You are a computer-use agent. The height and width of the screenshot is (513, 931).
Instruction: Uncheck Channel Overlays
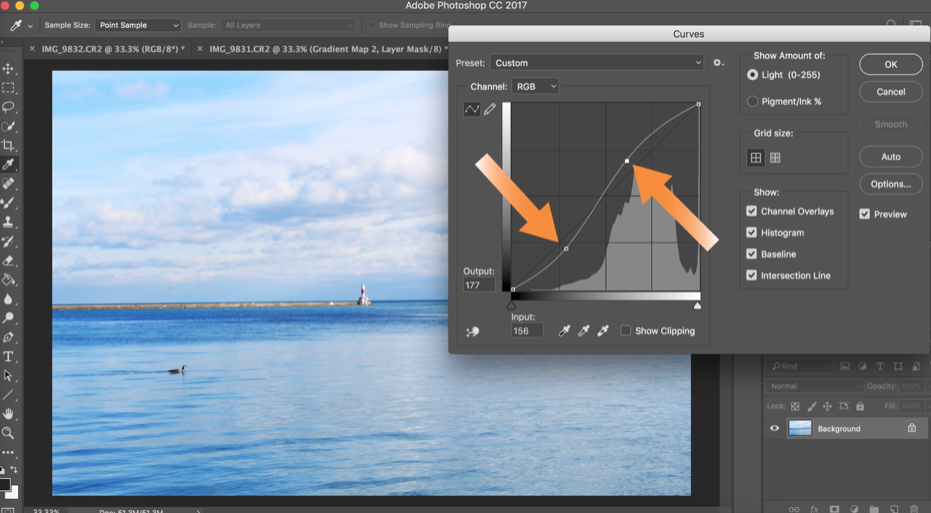point(752,211)
